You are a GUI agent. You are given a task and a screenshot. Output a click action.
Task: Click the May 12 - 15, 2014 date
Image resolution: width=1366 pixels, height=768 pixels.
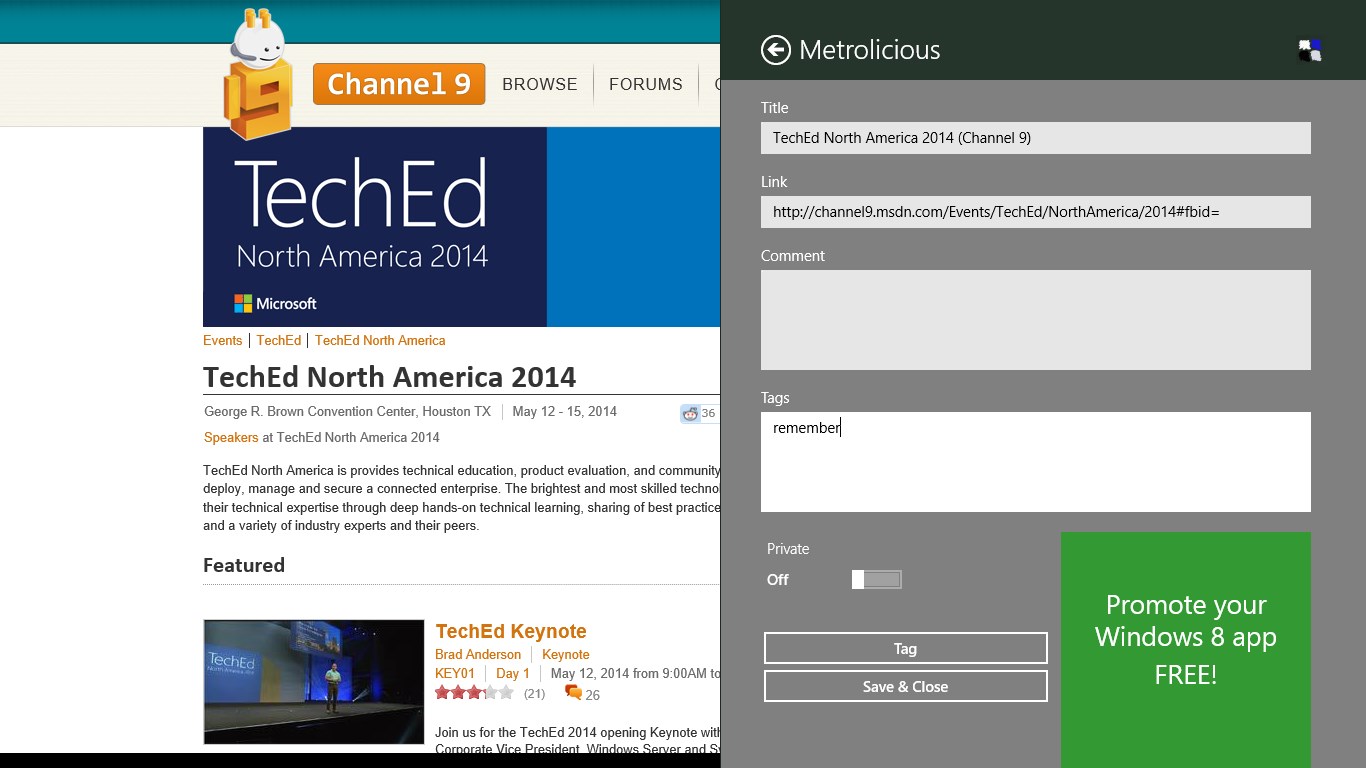(565, 411)
